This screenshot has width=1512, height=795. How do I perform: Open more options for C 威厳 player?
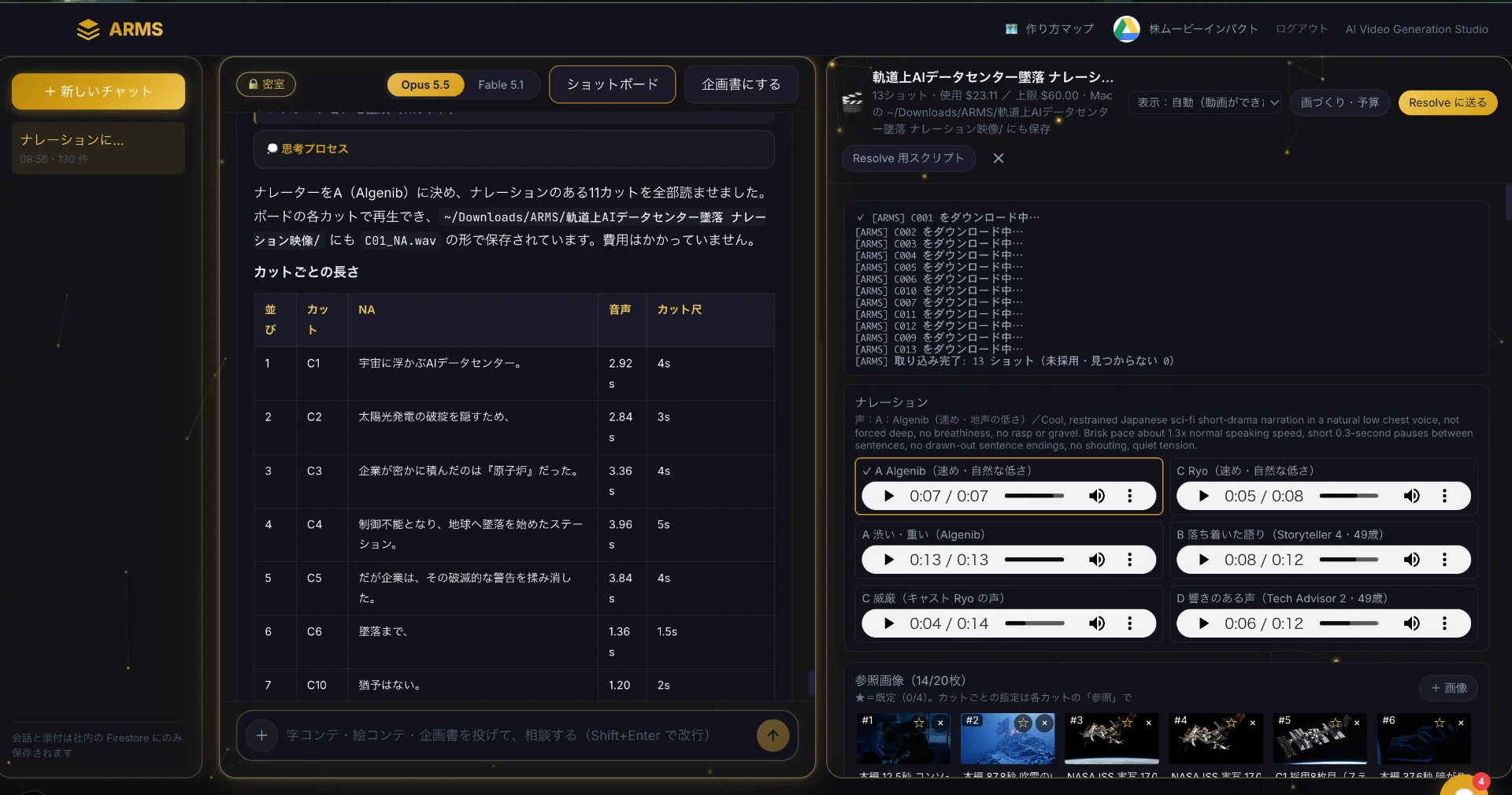click(1130, 623)
